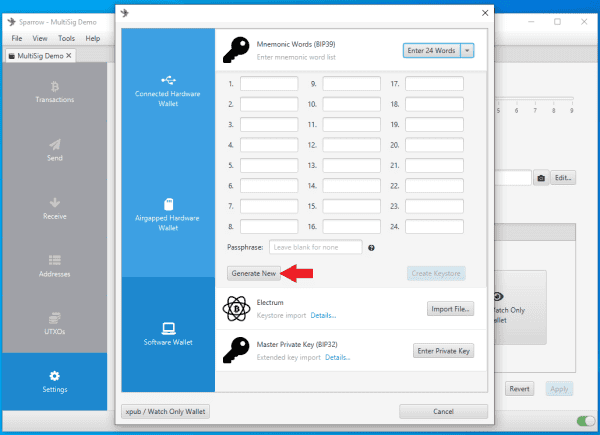Click the Create Keystore button

tap(436, 274)
